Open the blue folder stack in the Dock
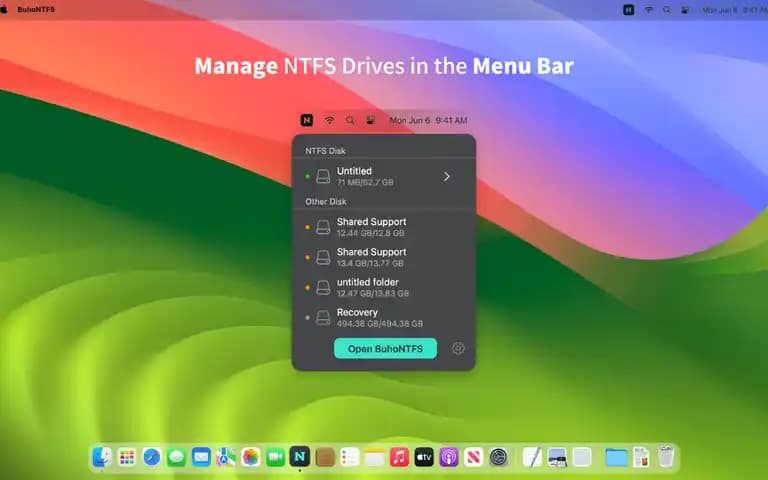768x480 pixels. click(x=616, y=457)
